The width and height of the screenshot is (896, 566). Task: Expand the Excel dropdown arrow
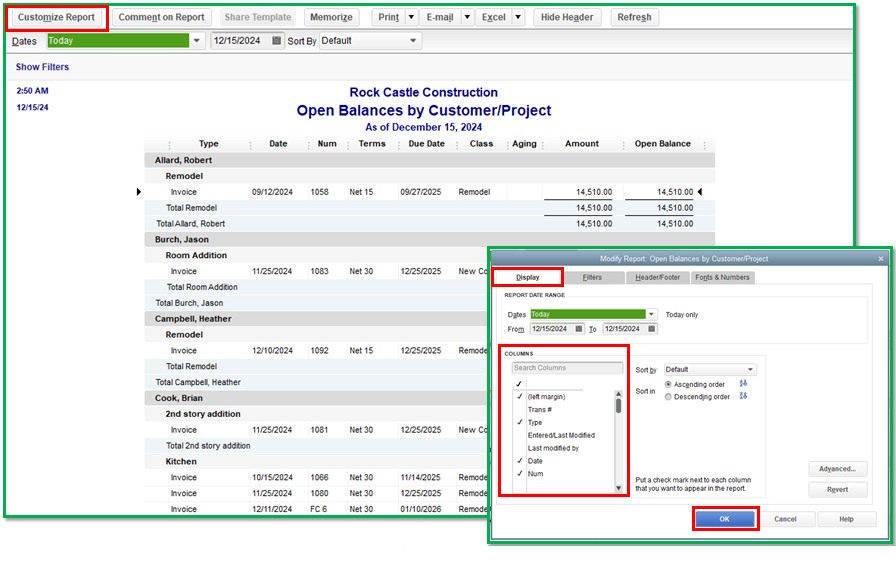click(518, 17)
